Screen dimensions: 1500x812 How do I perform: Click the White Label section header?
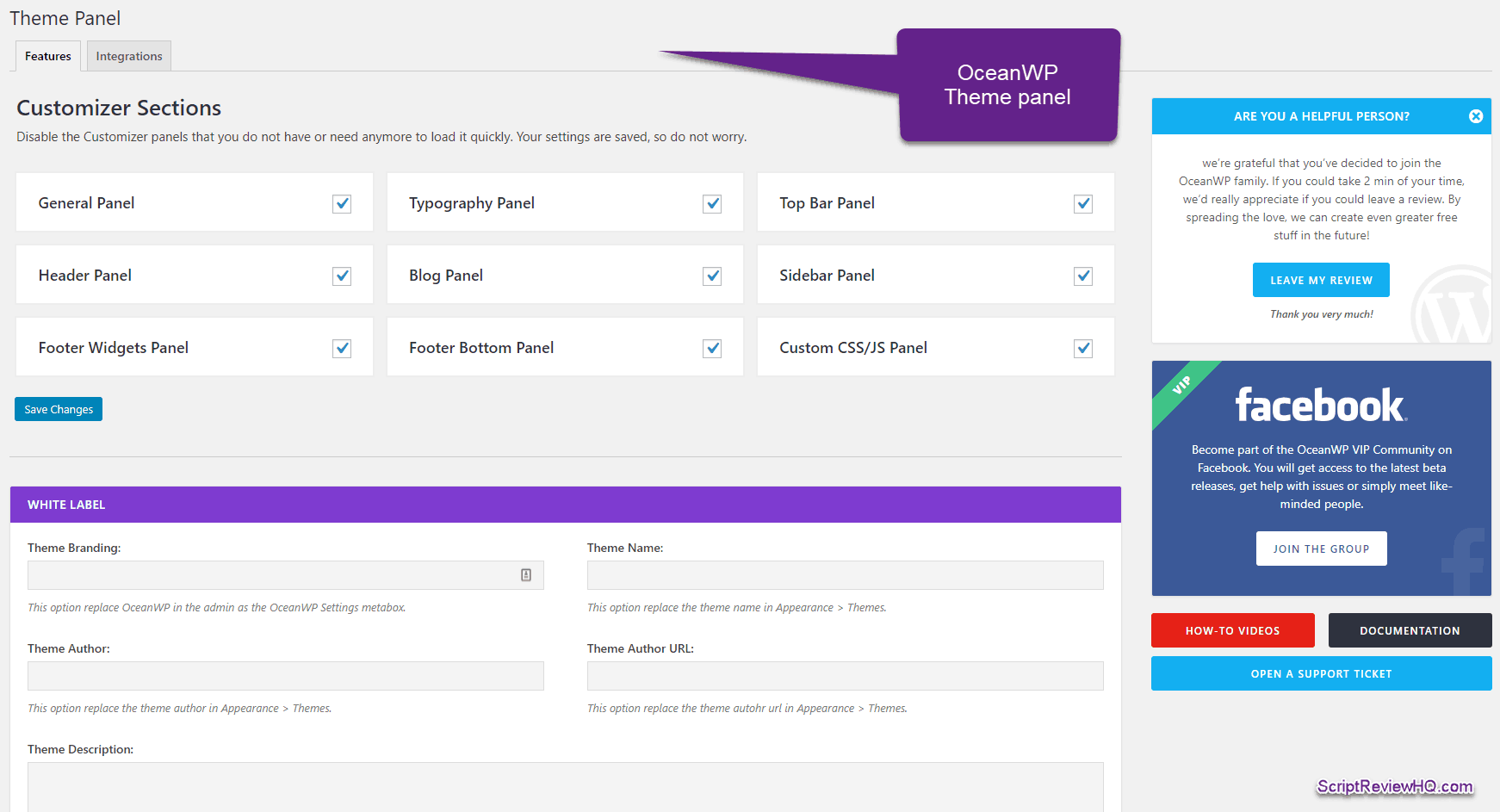pos(566,505)
